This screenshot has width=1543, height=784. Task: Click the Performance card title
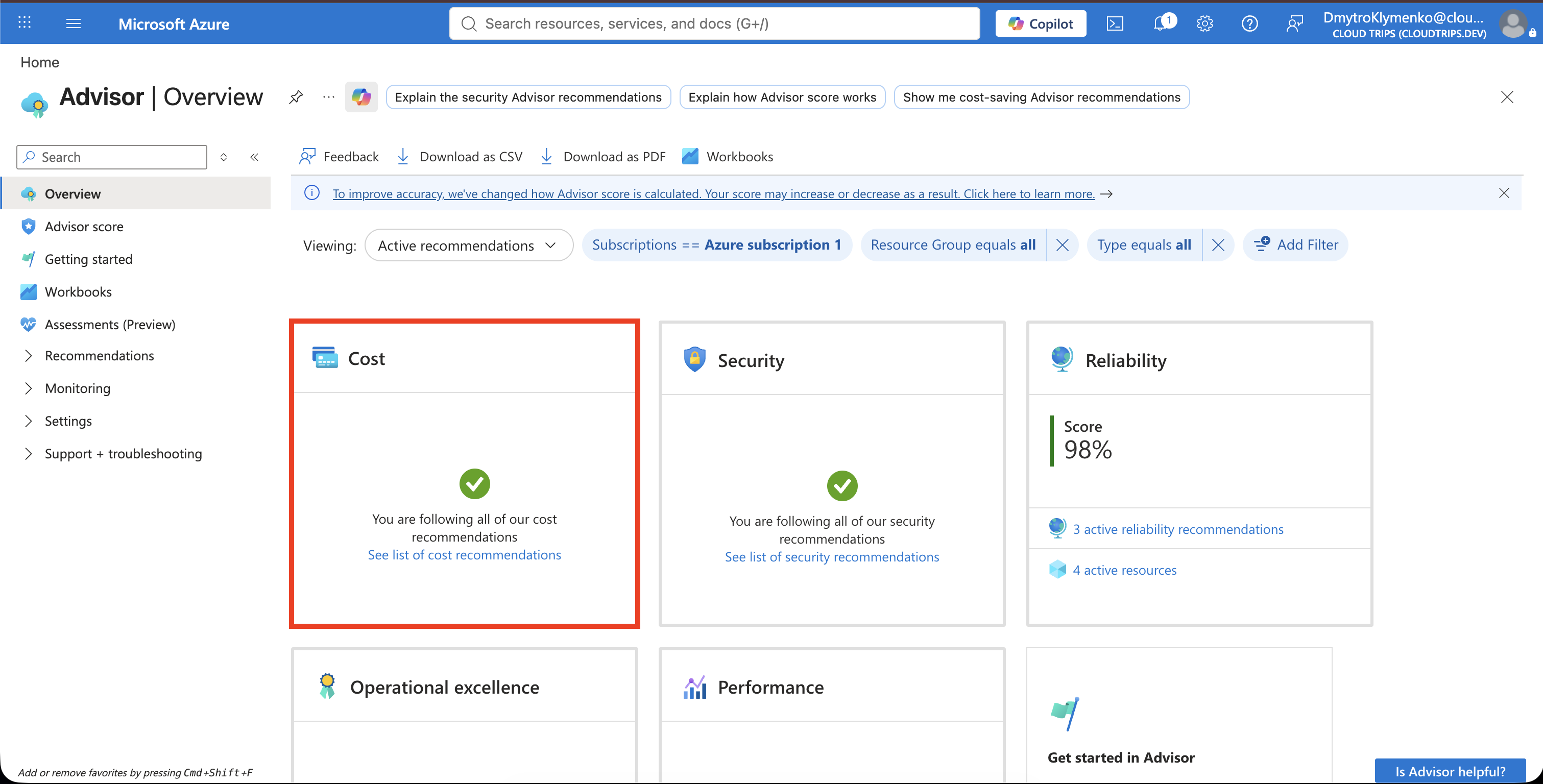[x=770, y=687]
